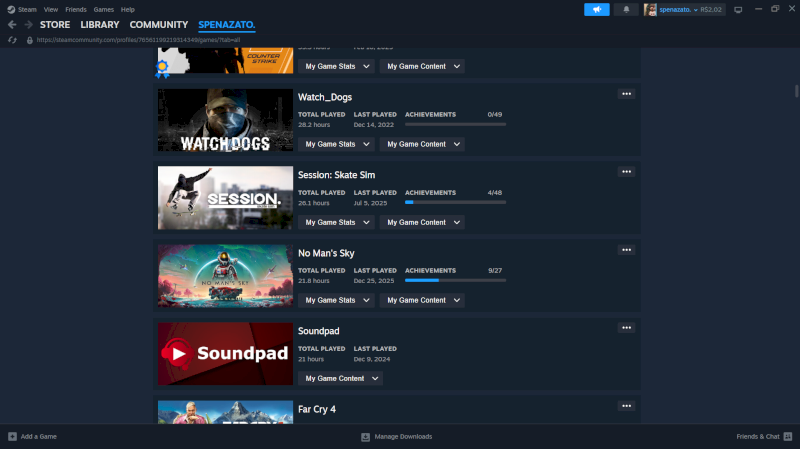This screenshot has height=449, width=800.
Task: Click the No Man's Sky cover thumbnail
Action: coord(225,276)
